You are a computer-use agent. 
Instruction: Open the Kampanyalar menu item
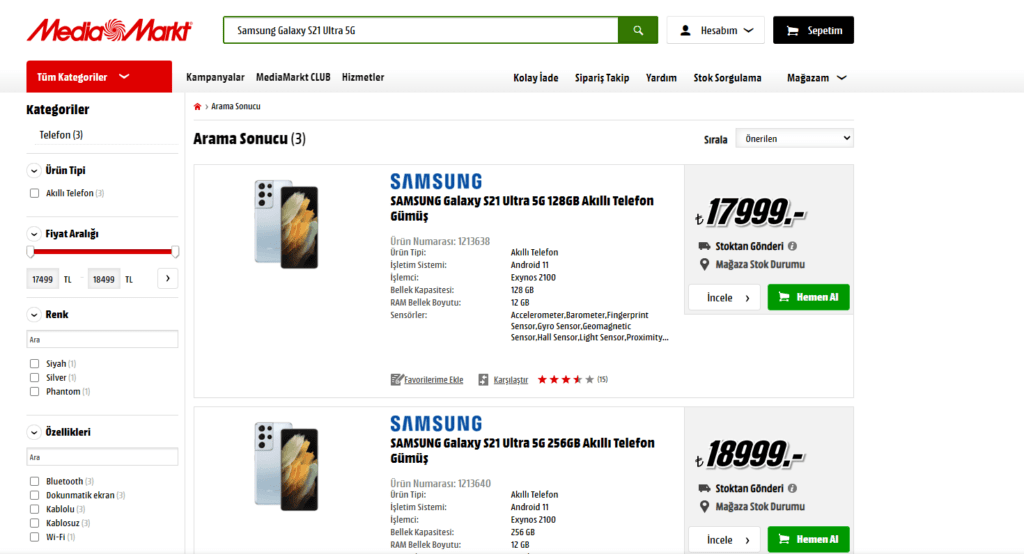point(215,77)
